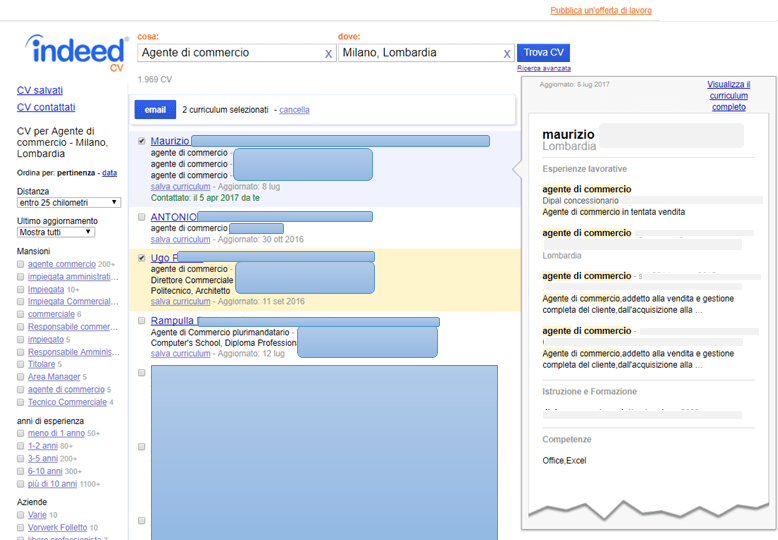Select the ANTONIO resume checkbox
778x540 pixels.
[x=141, y=217]
